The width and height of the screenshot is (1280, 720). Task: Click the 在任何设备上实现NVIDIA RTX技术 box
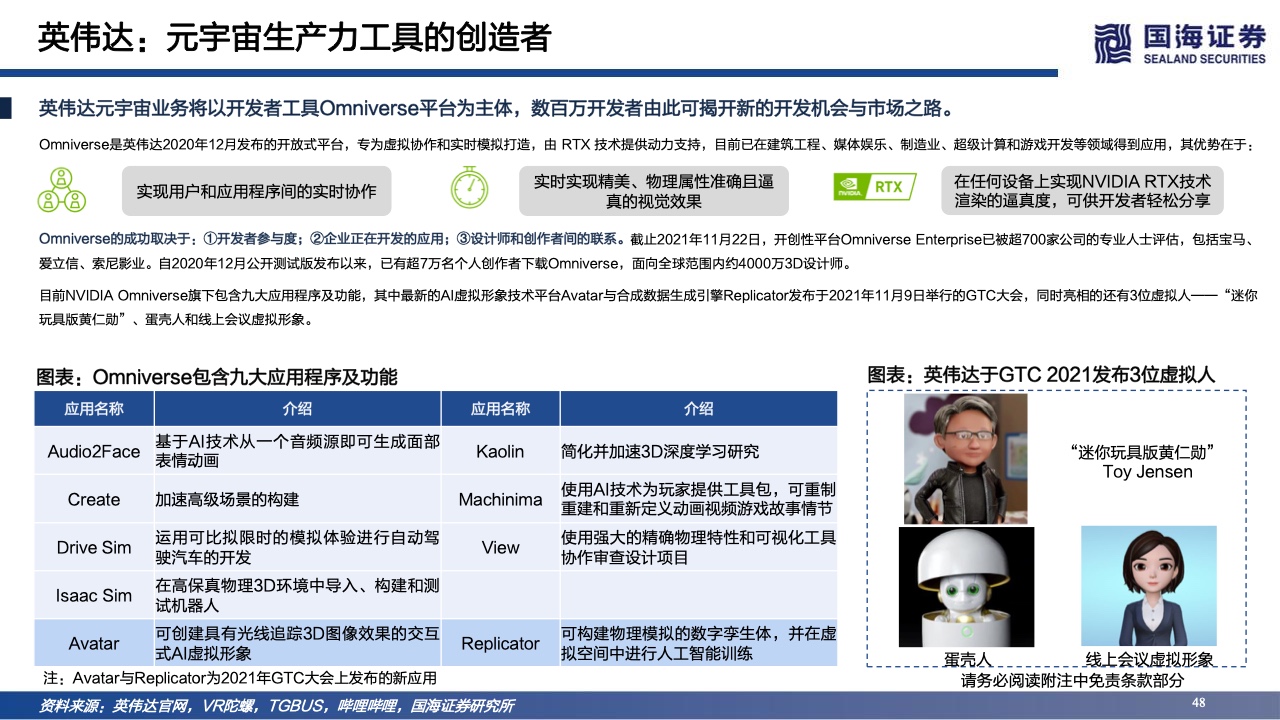1083,191
